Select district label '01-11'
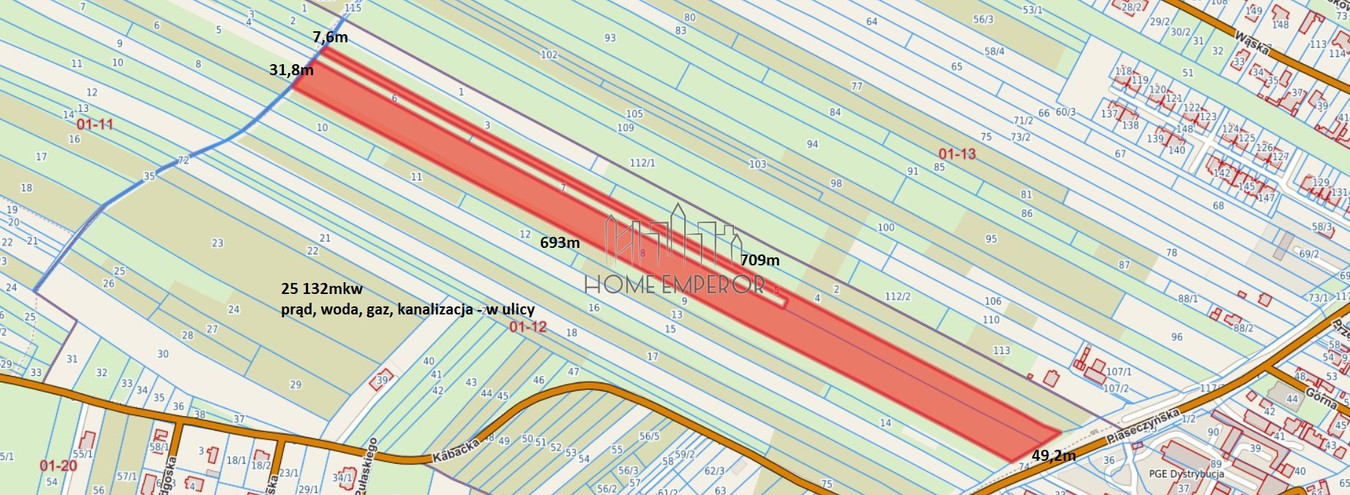The image size is (1350, 495). click(x=96, y=124)
